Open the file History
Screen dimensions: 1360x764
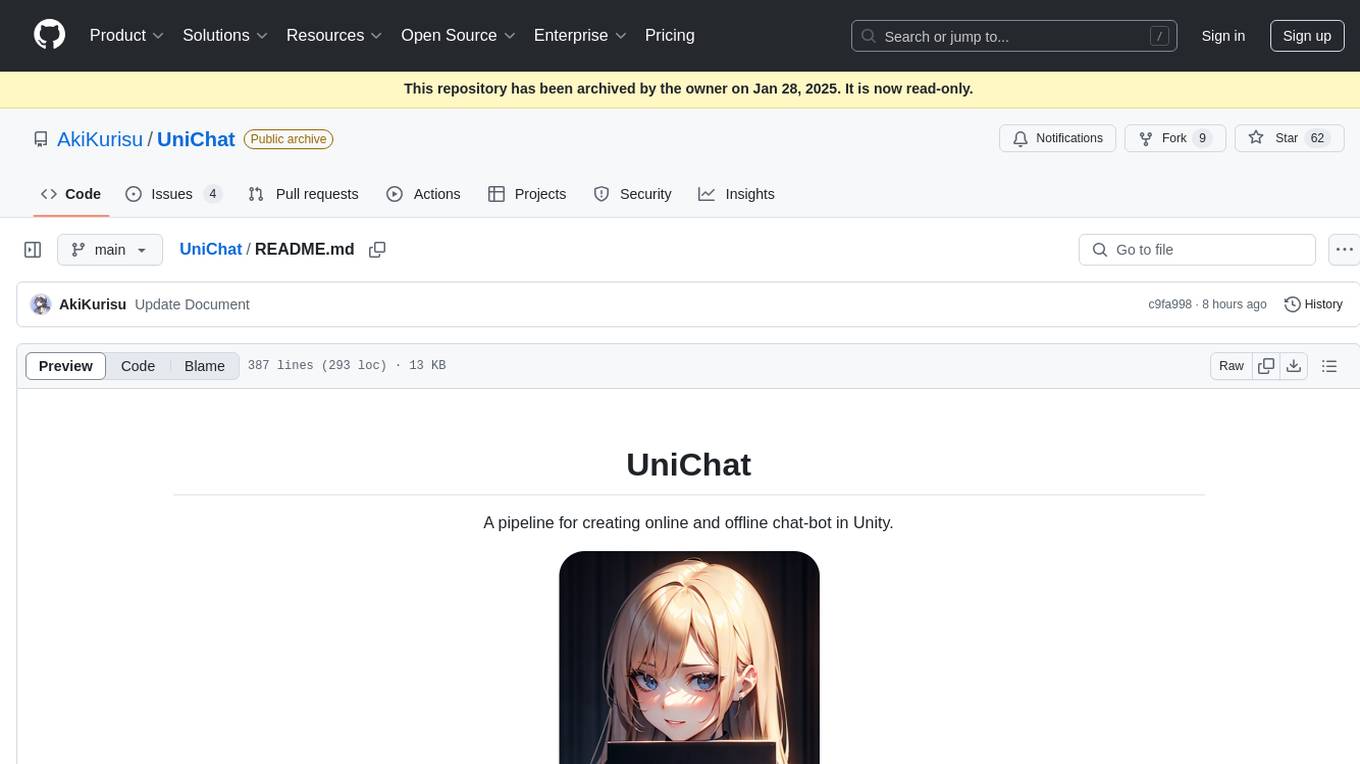(x=1313, y=304)
